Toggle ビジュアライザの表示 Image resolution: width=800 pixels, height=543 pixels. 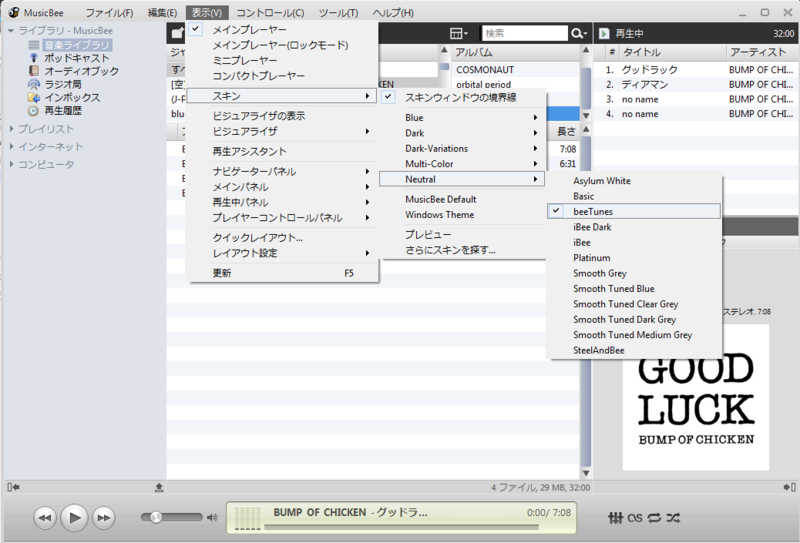point(282,116)
